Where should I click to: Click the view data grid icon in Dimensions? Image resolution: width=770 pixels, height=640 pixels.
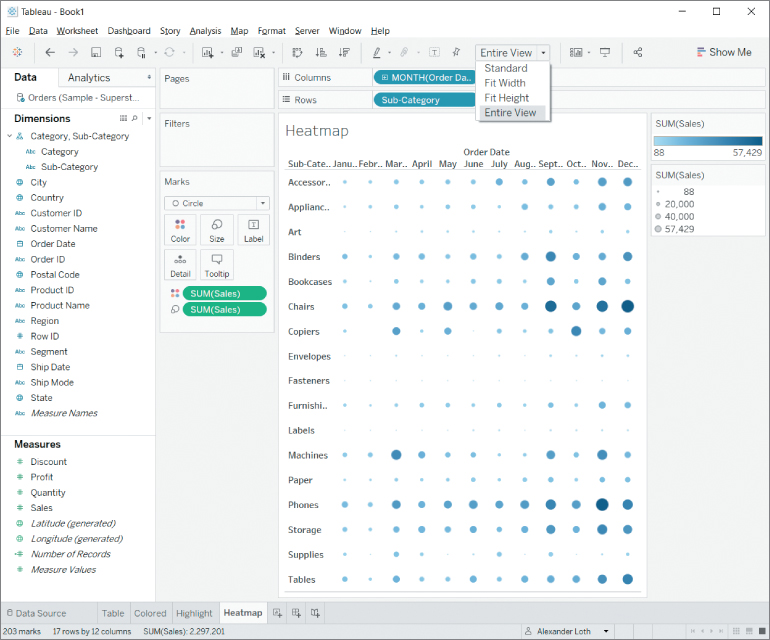click(x=123, y=118)
